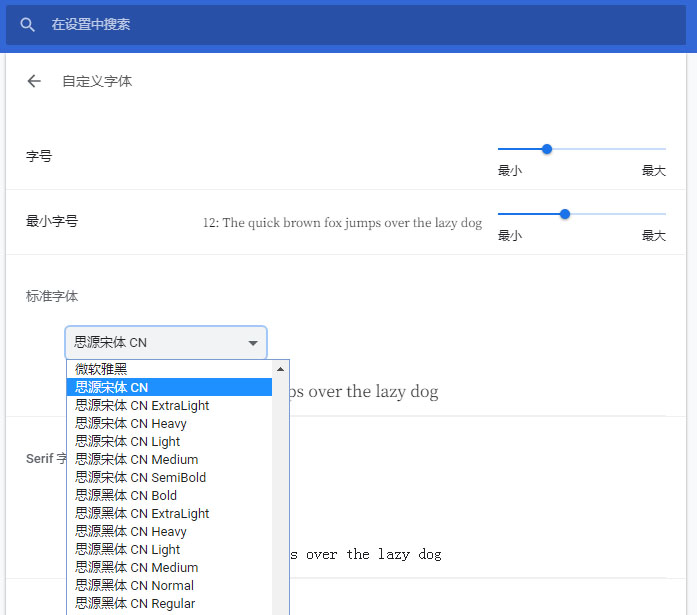
Task: Adjust the 最小字号 slider handle
Action: [565, 214]
